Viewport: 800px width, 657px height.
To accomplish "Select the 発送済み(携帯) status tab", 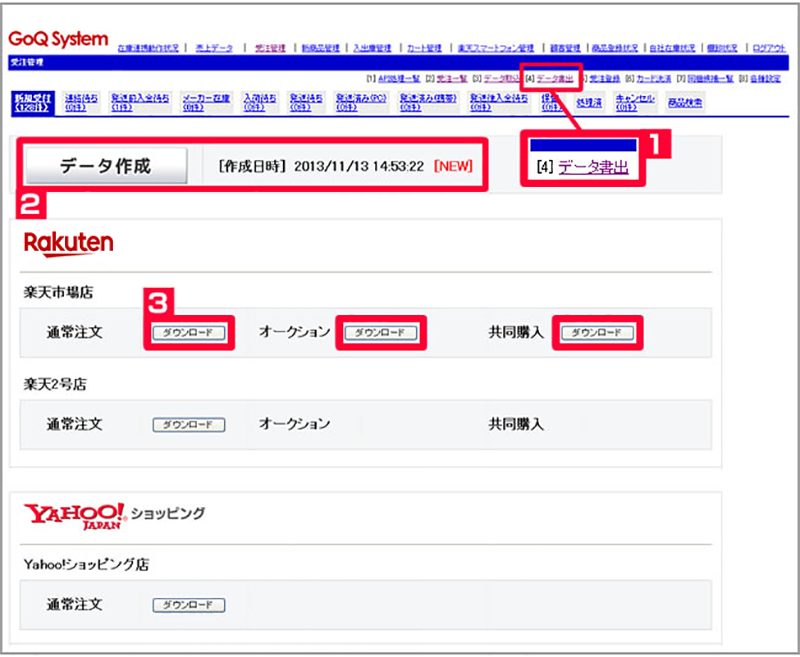I will pos(428,103).
